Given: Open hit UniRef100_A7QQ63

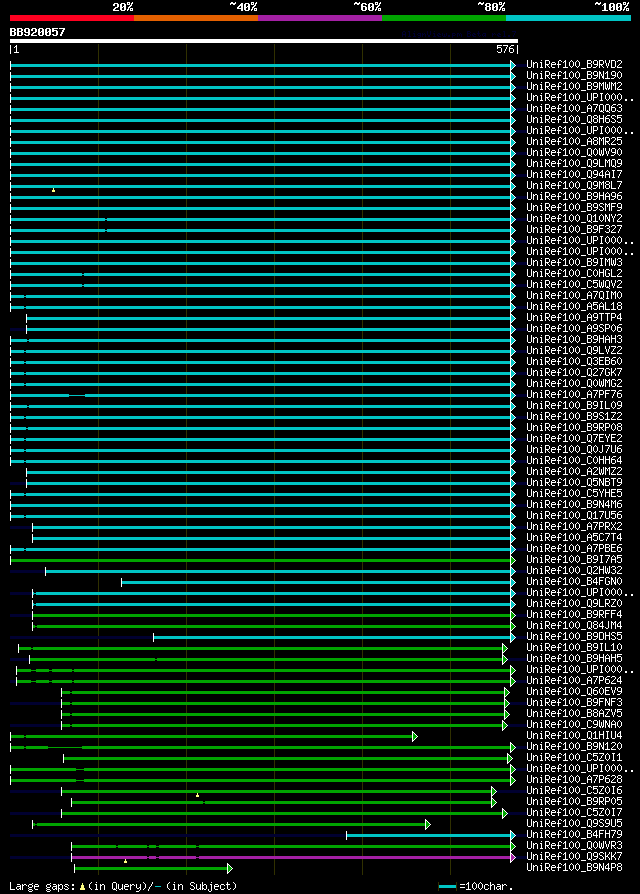Looking at the screenshot, I should 574,108.
